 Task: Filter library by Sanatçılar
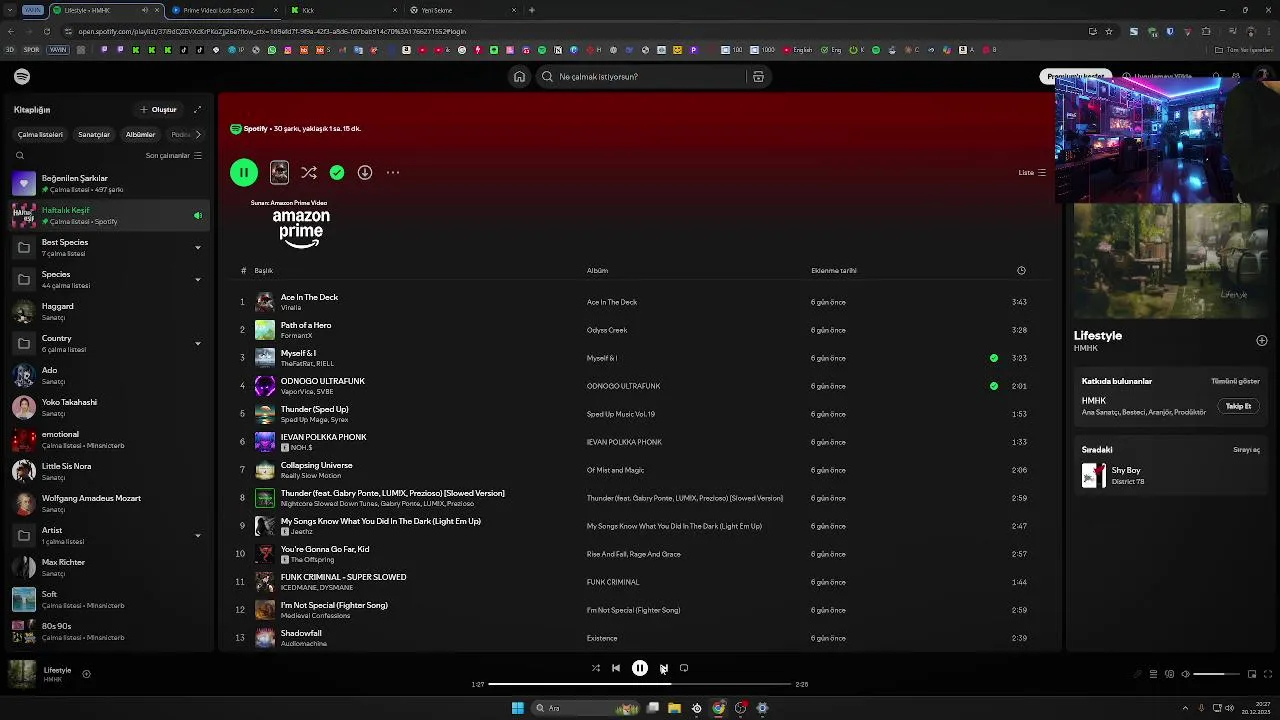coord(94,134)
